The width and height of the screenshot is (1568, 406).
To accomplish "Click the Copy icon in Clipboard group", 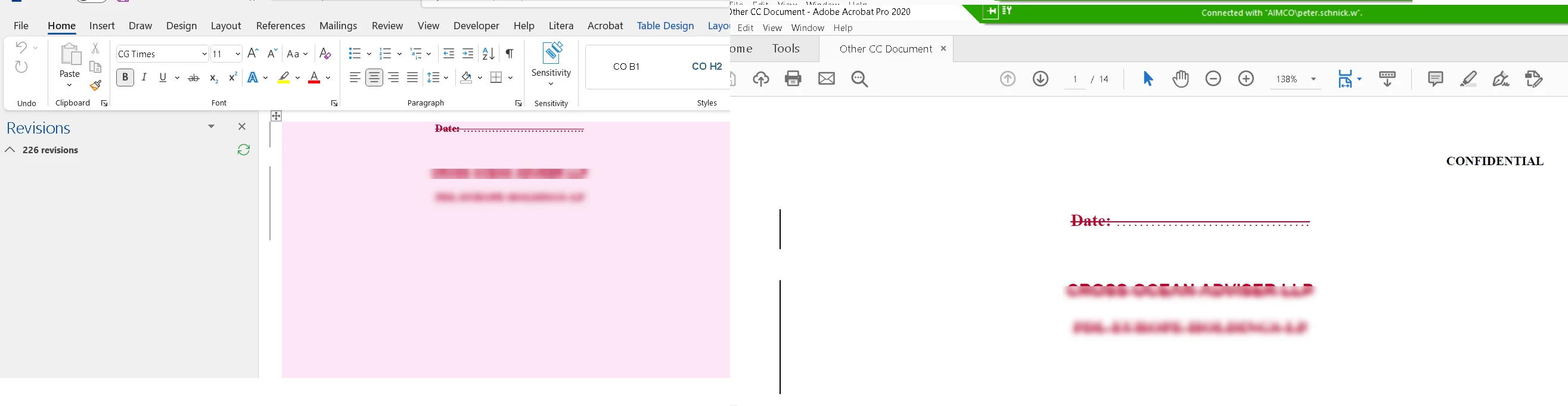I will [x=95, y=67].
